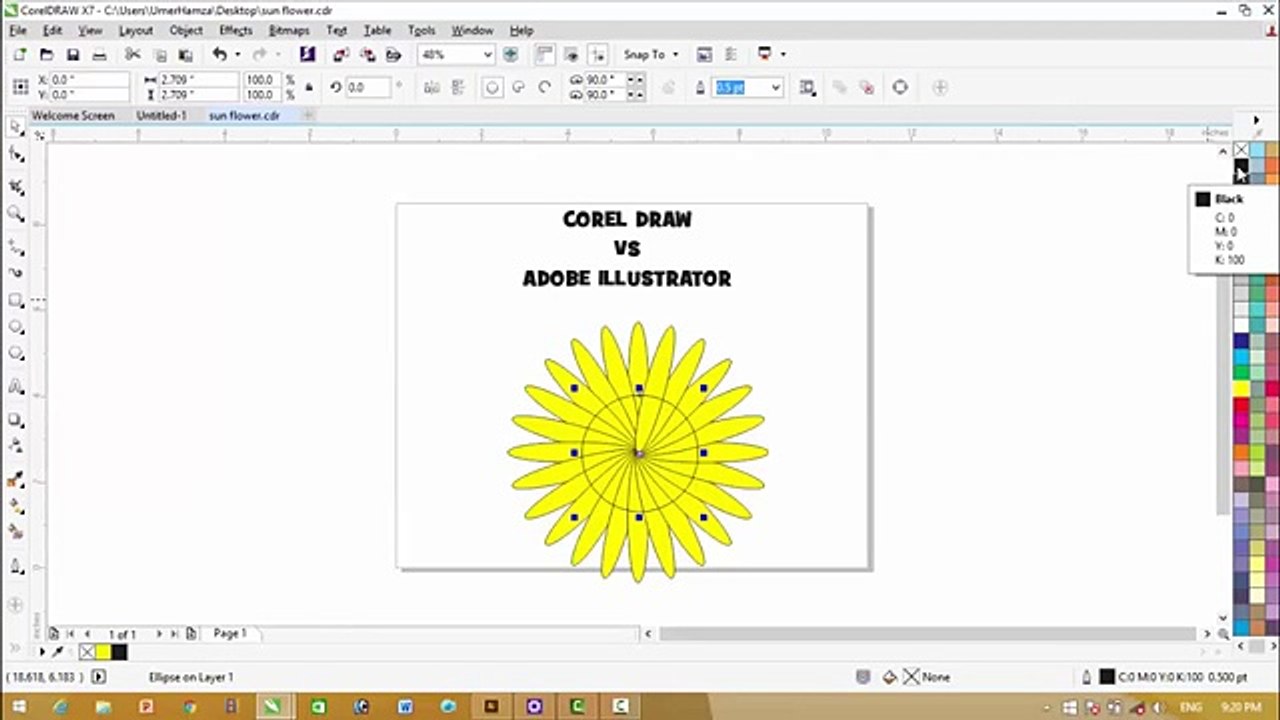Open Word from the taskbar
The image size is (1280, 720).
[x=405, y=707]
